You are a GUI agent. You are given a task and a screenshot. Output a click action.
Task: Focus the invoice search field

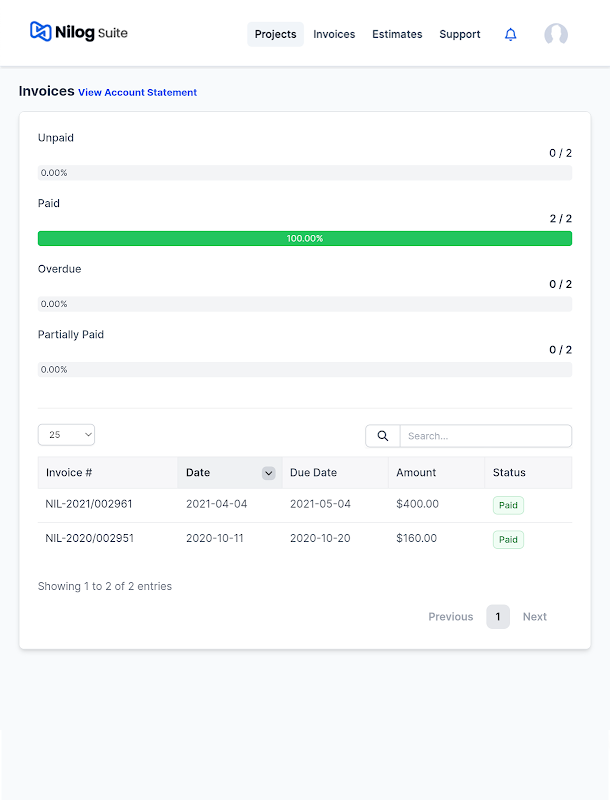(485, 436)
